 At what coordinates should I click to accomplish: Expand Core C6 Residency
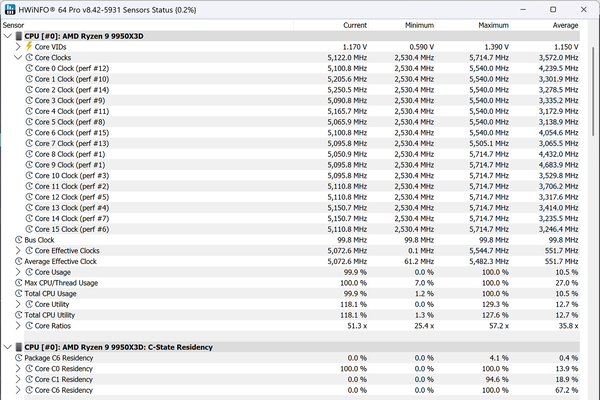pos(18,390)
